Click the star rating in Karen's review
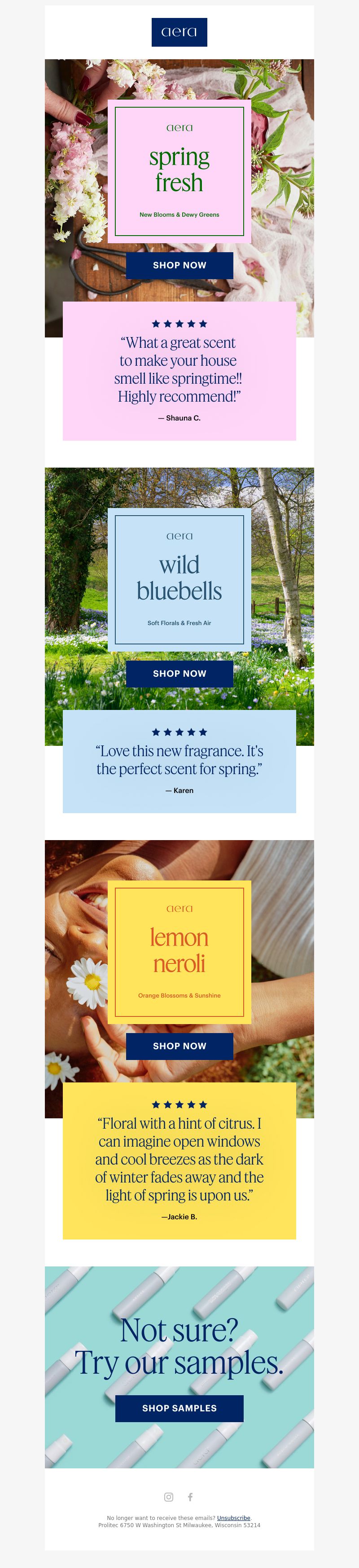 [179, 732]
